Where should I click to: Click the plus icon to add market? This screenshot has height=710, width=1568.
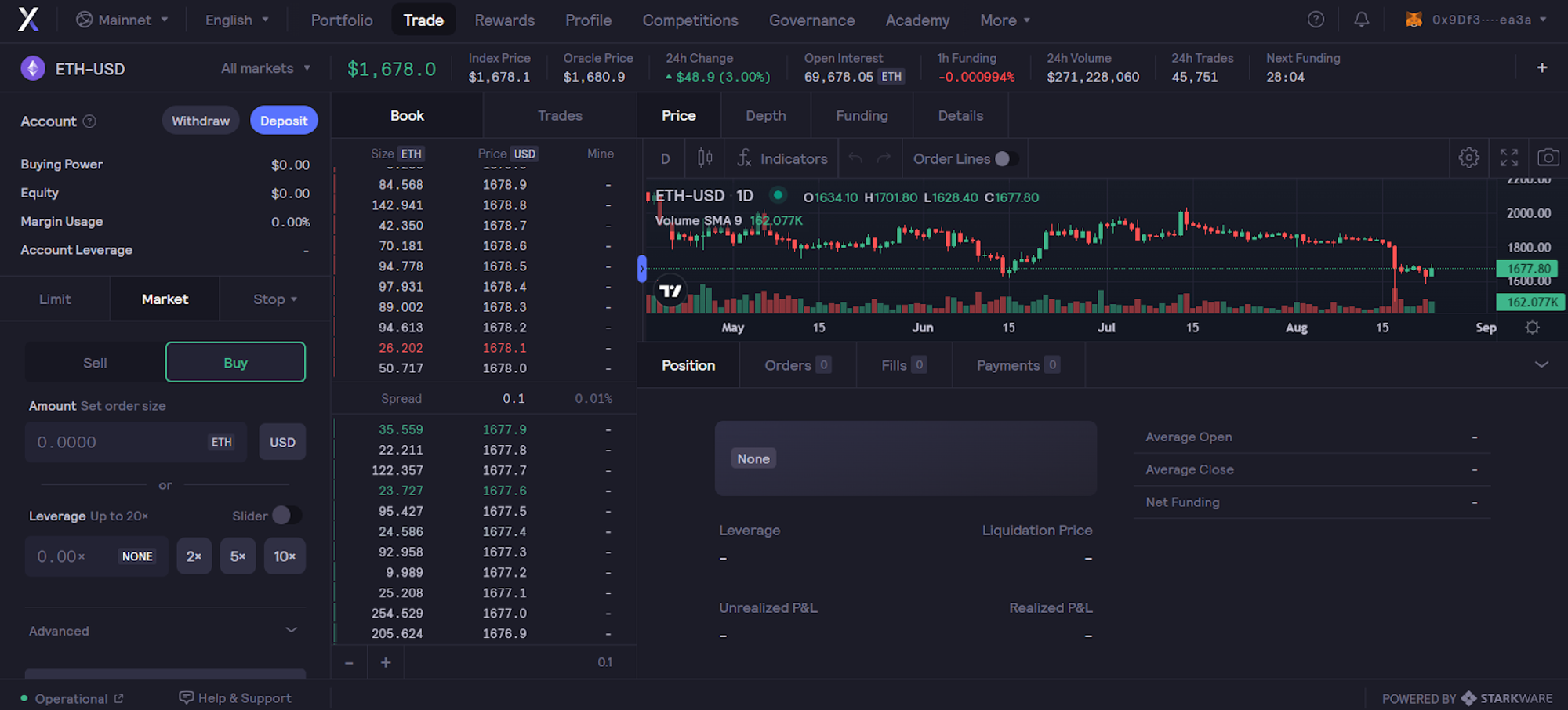(x=1541, y=68)
